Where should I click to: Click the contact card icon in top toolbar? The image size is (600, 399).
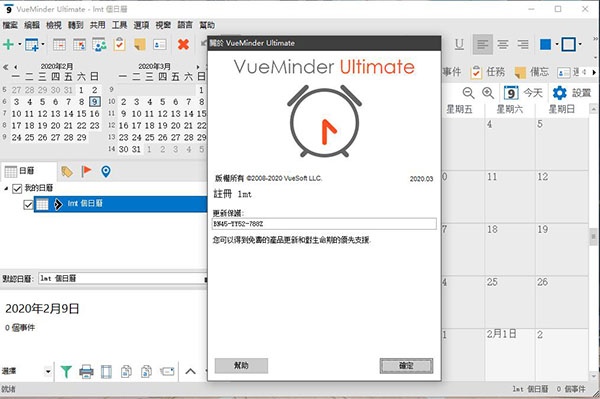point(160,45)
